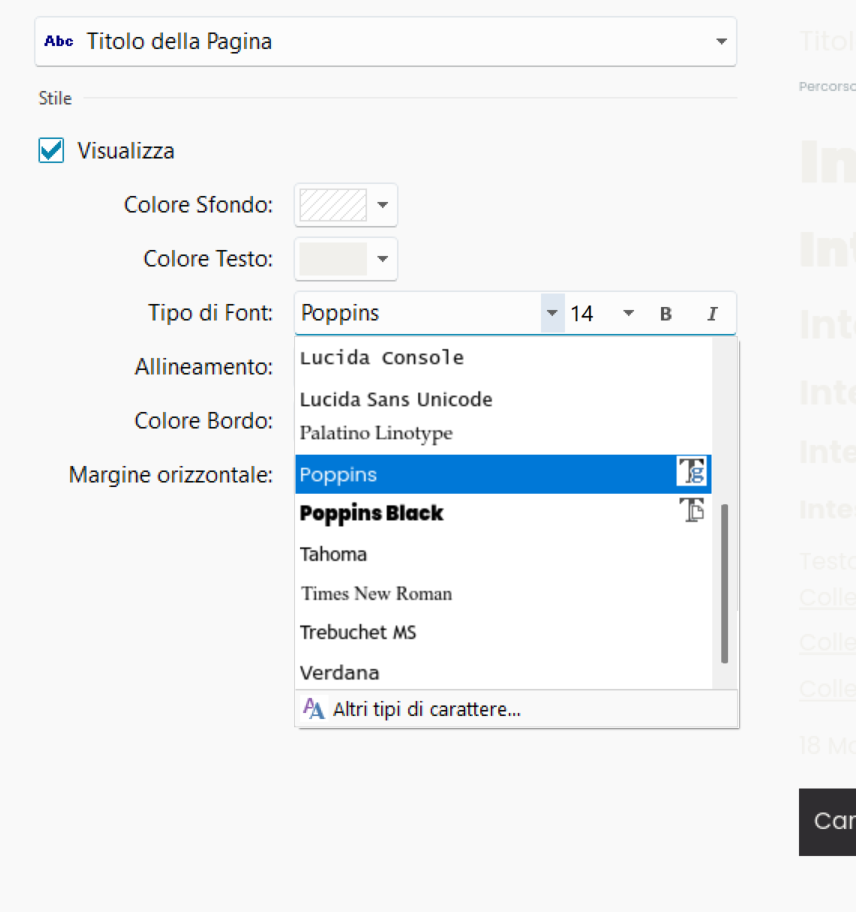The height and width of the screenshot is (912, 856).
Task: Collapse the Tipo di Font dropdown arrow
Action: [x=552, y=314]
